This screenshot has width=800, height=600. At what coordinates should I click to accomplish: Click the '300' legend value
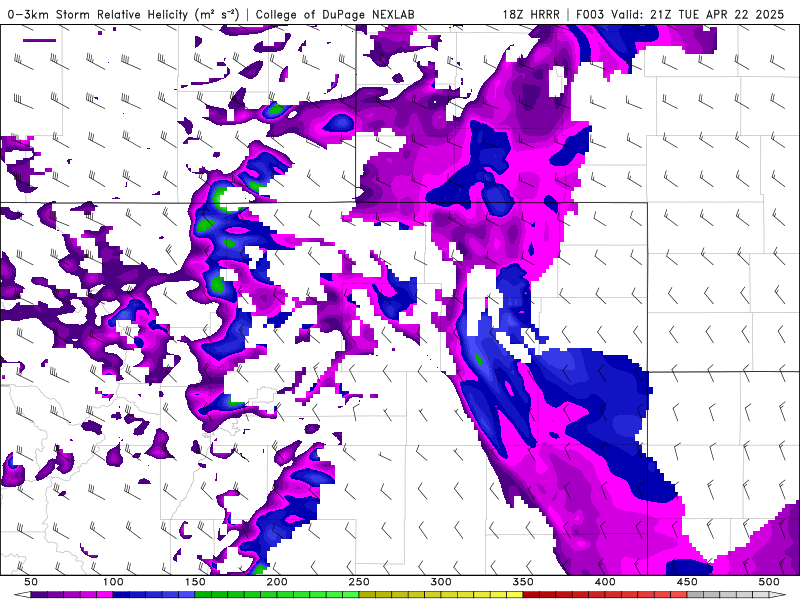point(441,582)
